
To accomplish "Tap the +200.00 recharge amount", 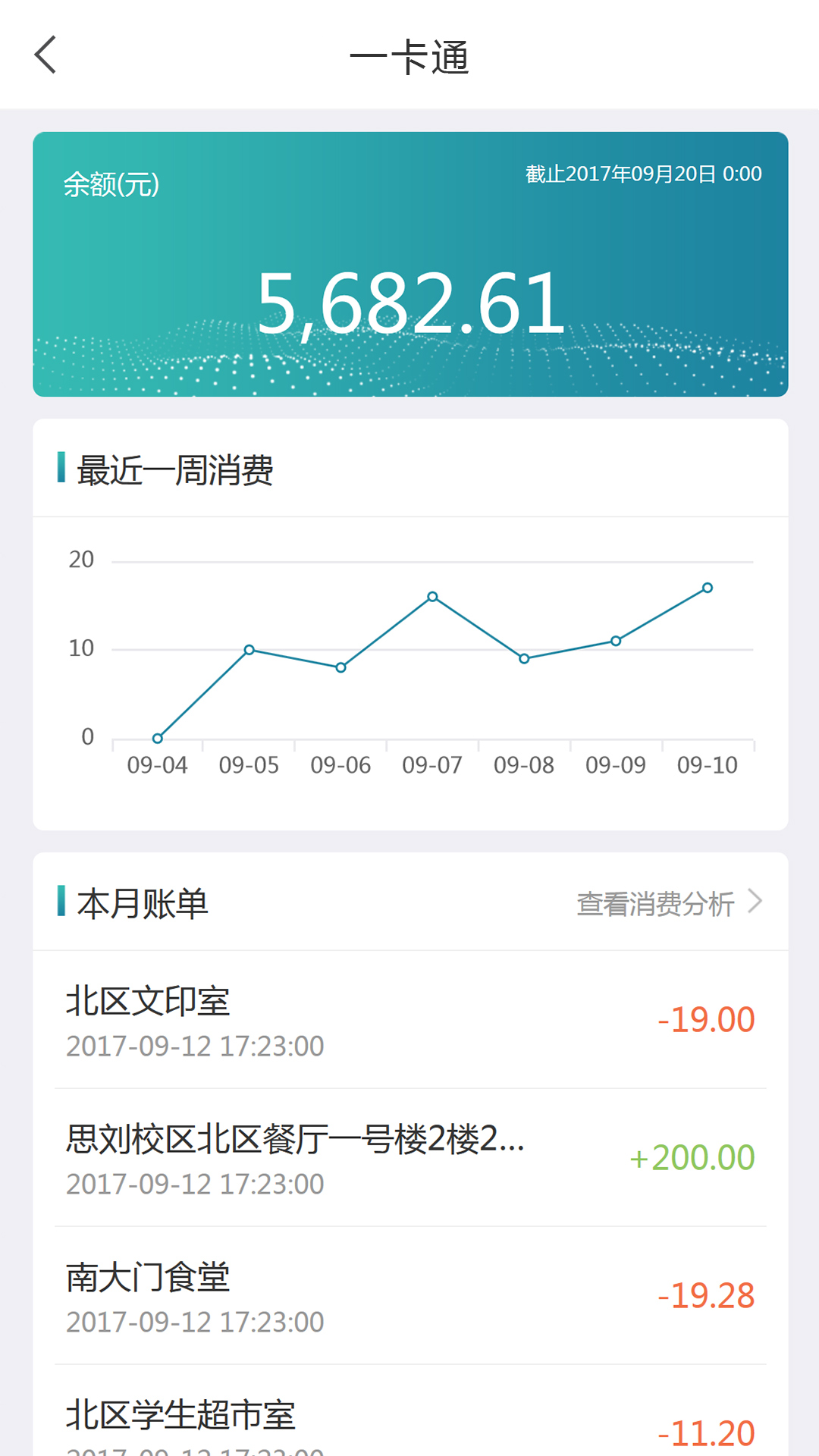I will pyautogui.click(x=692, y=1158).
